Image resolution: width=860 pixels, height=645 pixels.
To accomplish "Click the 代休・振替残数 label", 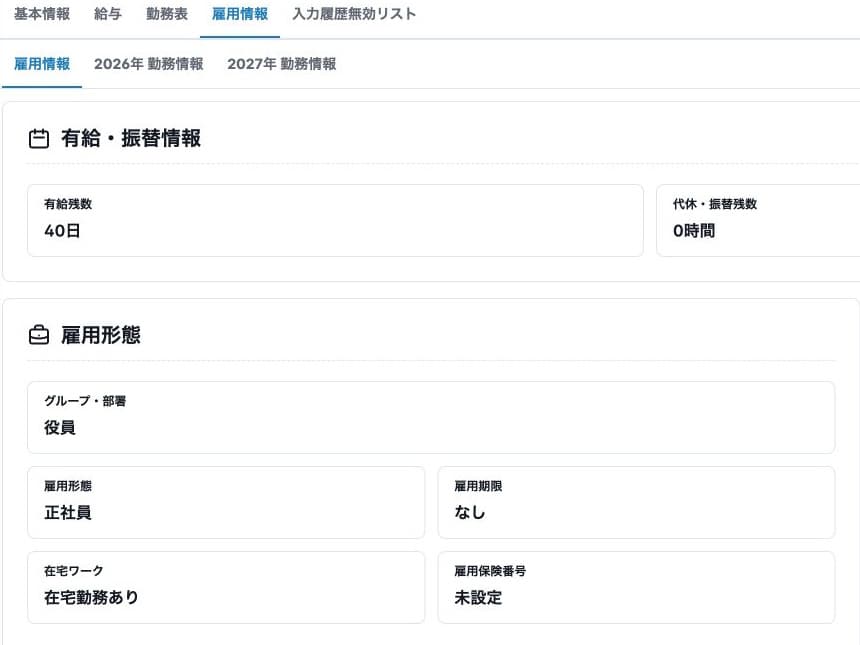I will coord(715,204).
